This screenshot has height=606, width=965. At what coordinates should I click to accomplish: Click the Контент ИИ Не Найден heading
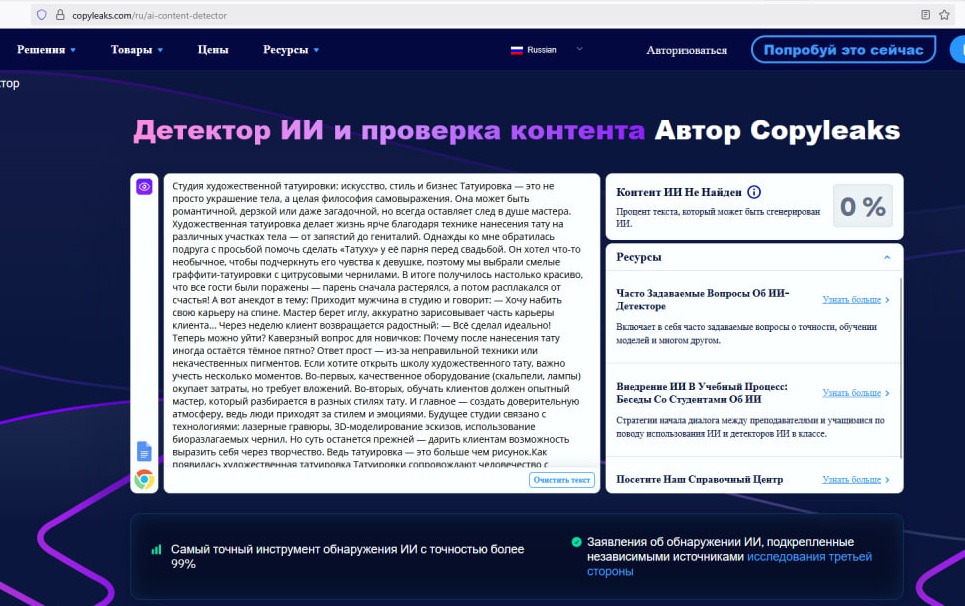[x=679, y=192]
